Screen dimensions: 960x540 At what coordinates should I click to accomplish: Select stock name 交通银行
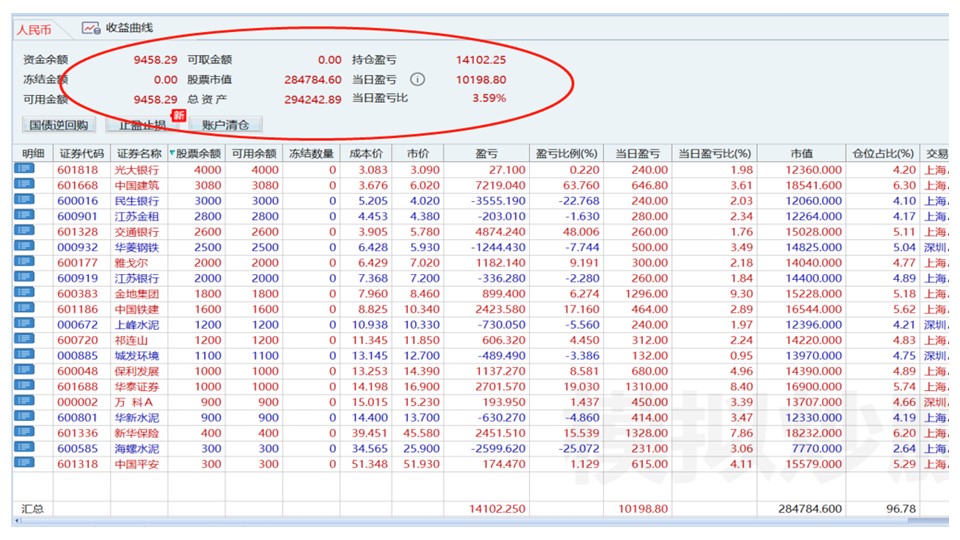(137, 231)
